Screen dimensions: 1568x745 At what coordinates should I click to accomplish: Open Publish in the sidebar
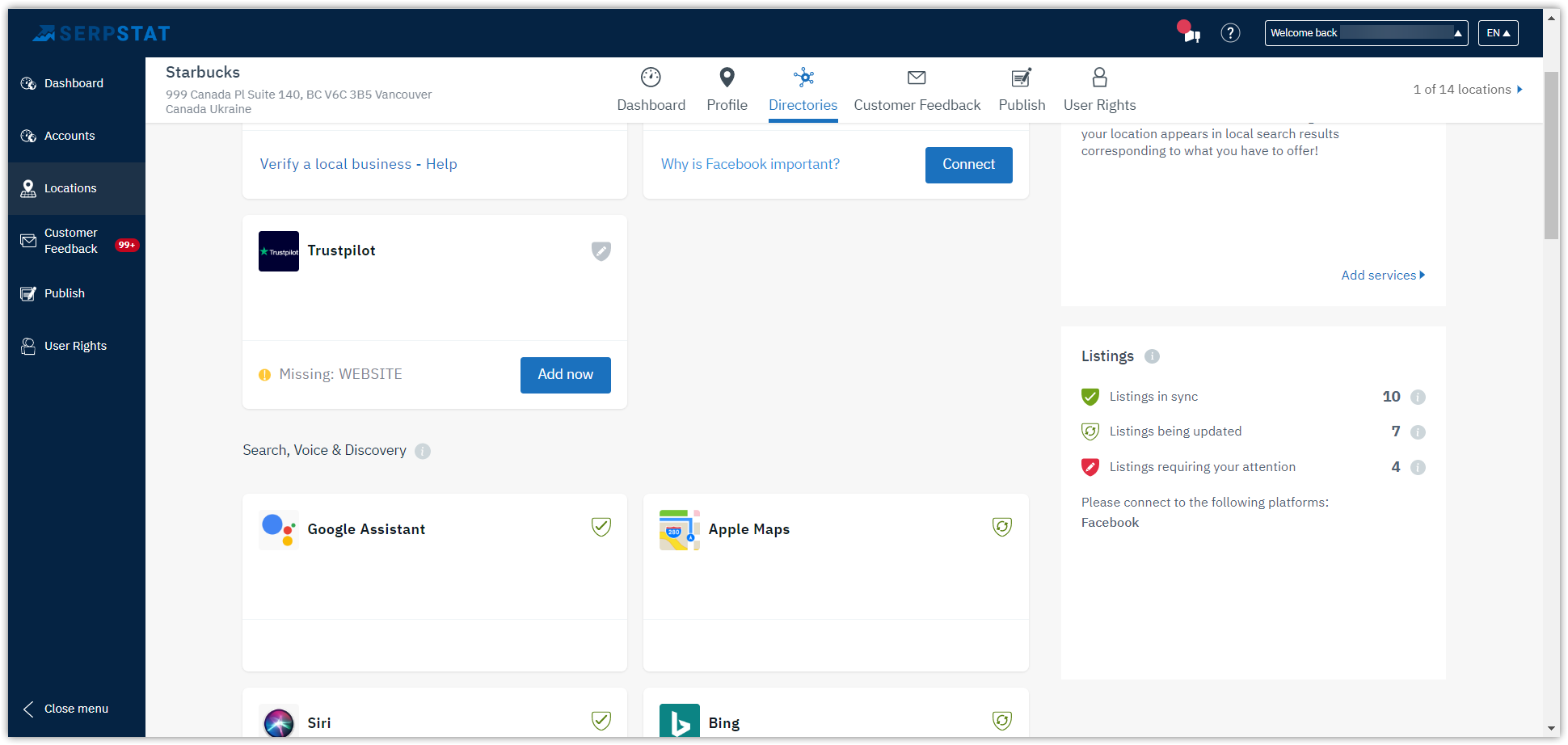point(77,293)
